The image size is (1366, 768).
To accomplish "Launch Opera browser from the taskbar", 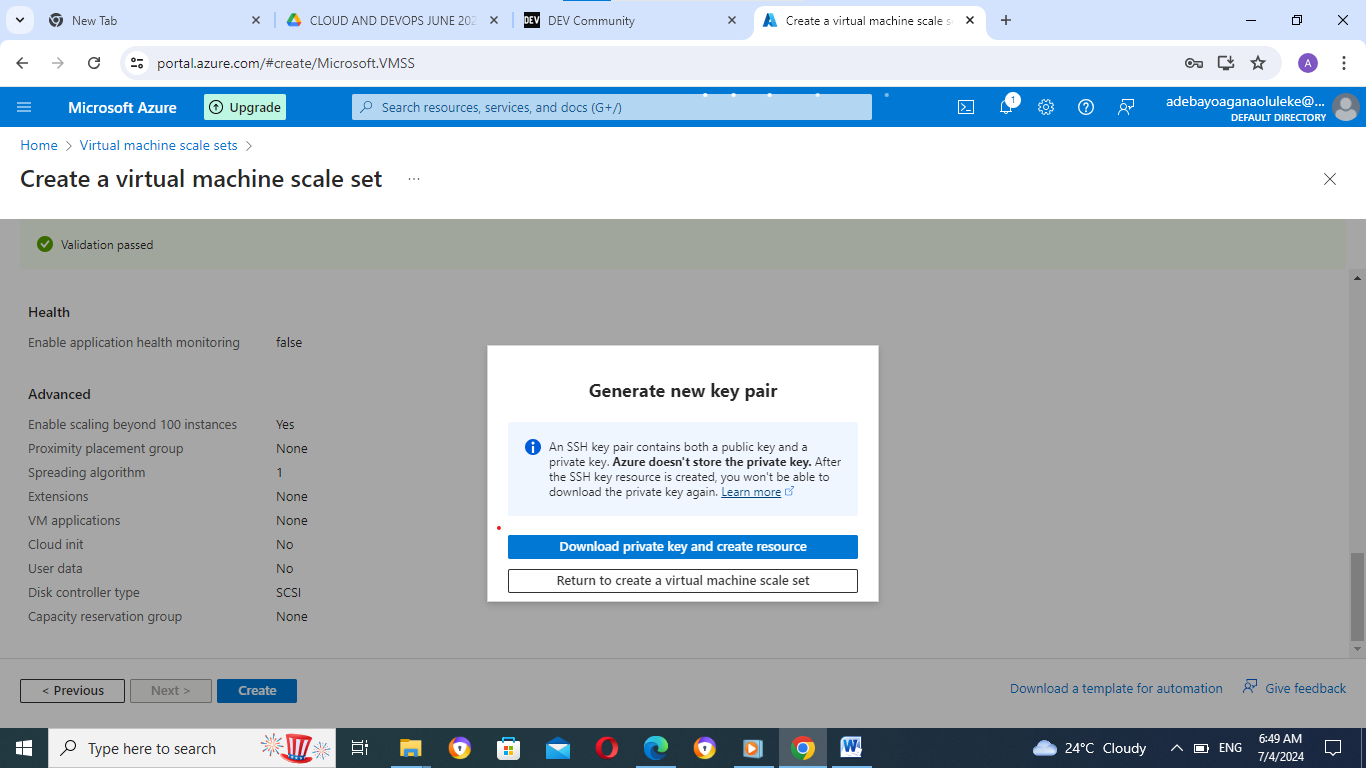I will [607, 748].
